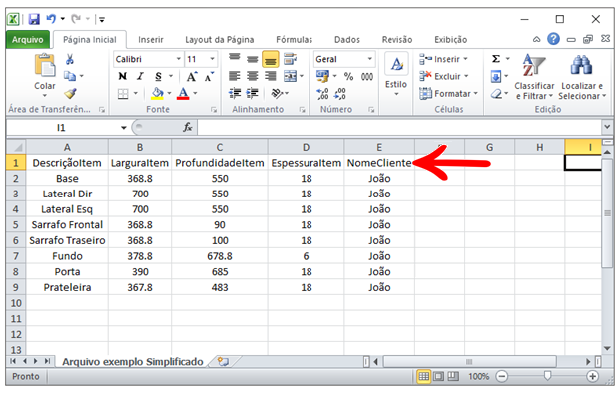Open the Estilo styles button
This screenshot has height=393, width=616.
click(x=396, y=75)
